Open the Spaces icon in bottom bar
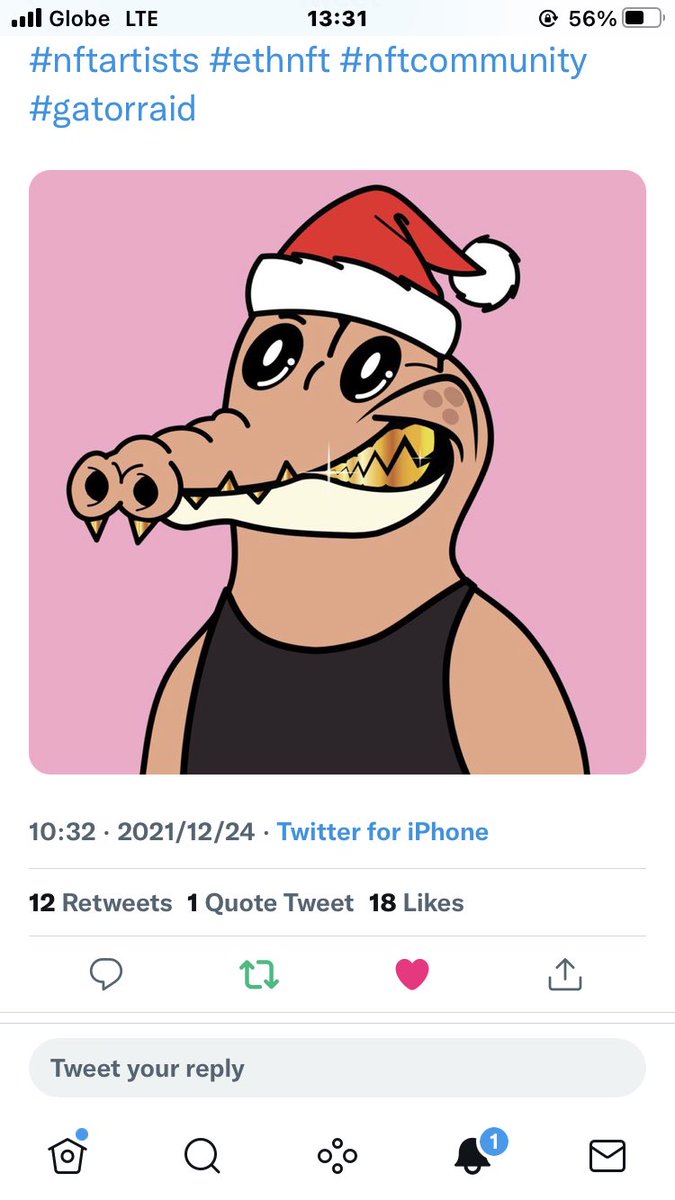Image resolution: width=675 pixels, height=1200 pixels. point(337,1156)
